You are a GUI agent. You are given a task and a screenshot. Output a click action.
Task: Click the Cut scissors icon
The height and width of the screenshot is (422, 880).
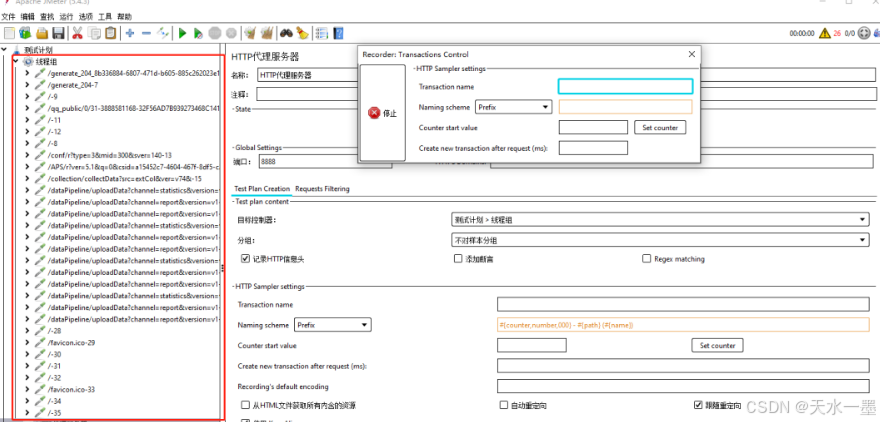[x=77, y=33]
